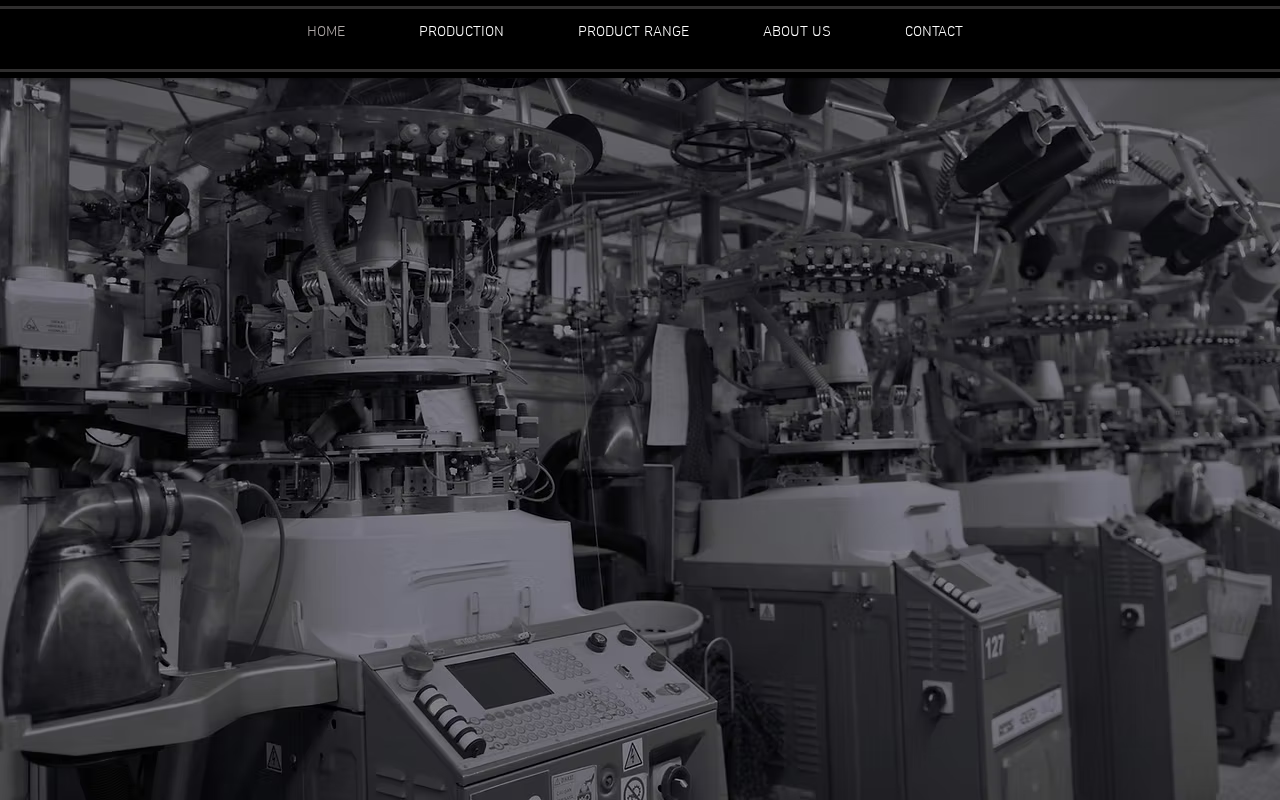Click the number 127 label on the machine
The width and height of the screenshot is (1280, 800).
pos(994,647)
